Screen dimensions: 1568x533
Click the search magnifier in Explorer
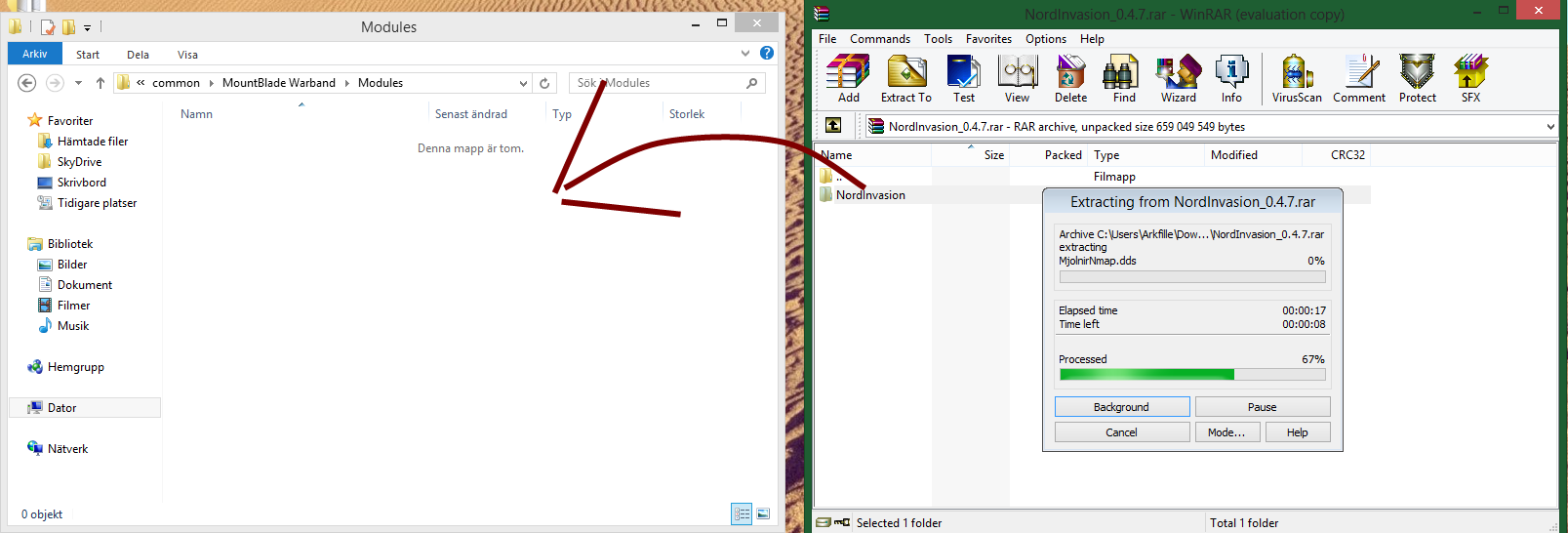[751, 83]
